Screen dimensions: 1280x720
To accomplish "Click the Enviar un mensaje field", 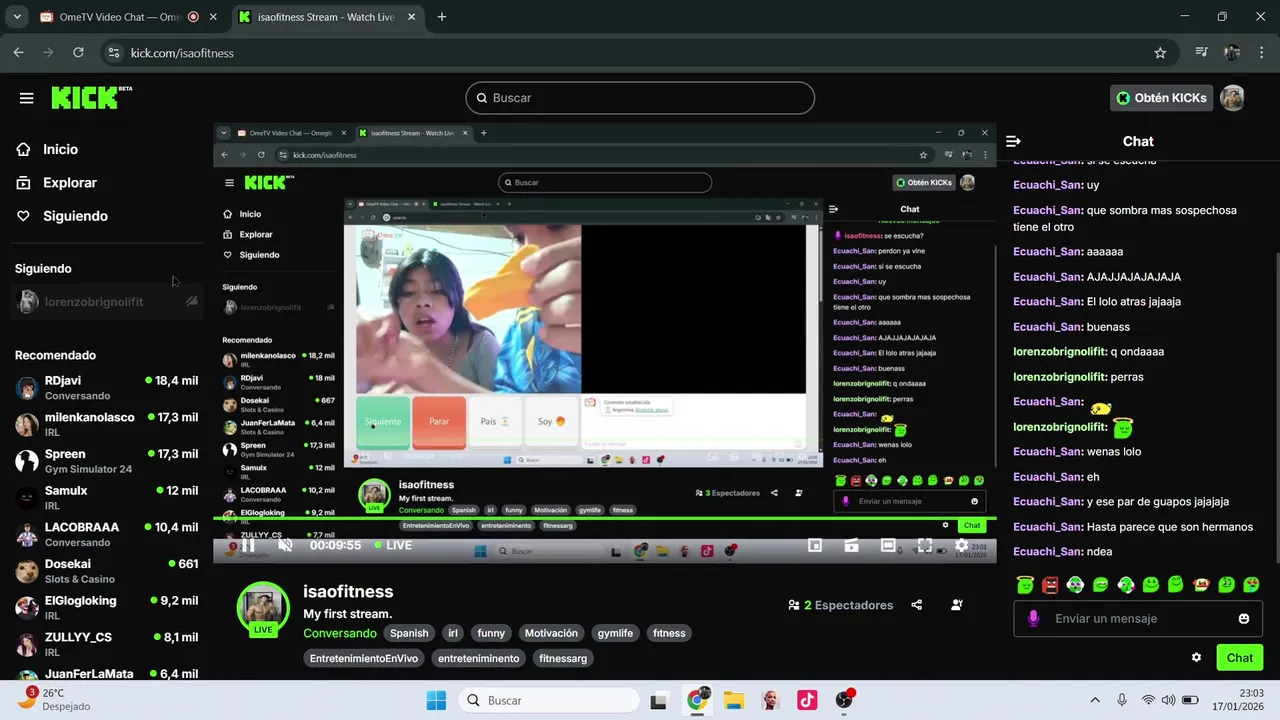I will tap(1137, 619).
